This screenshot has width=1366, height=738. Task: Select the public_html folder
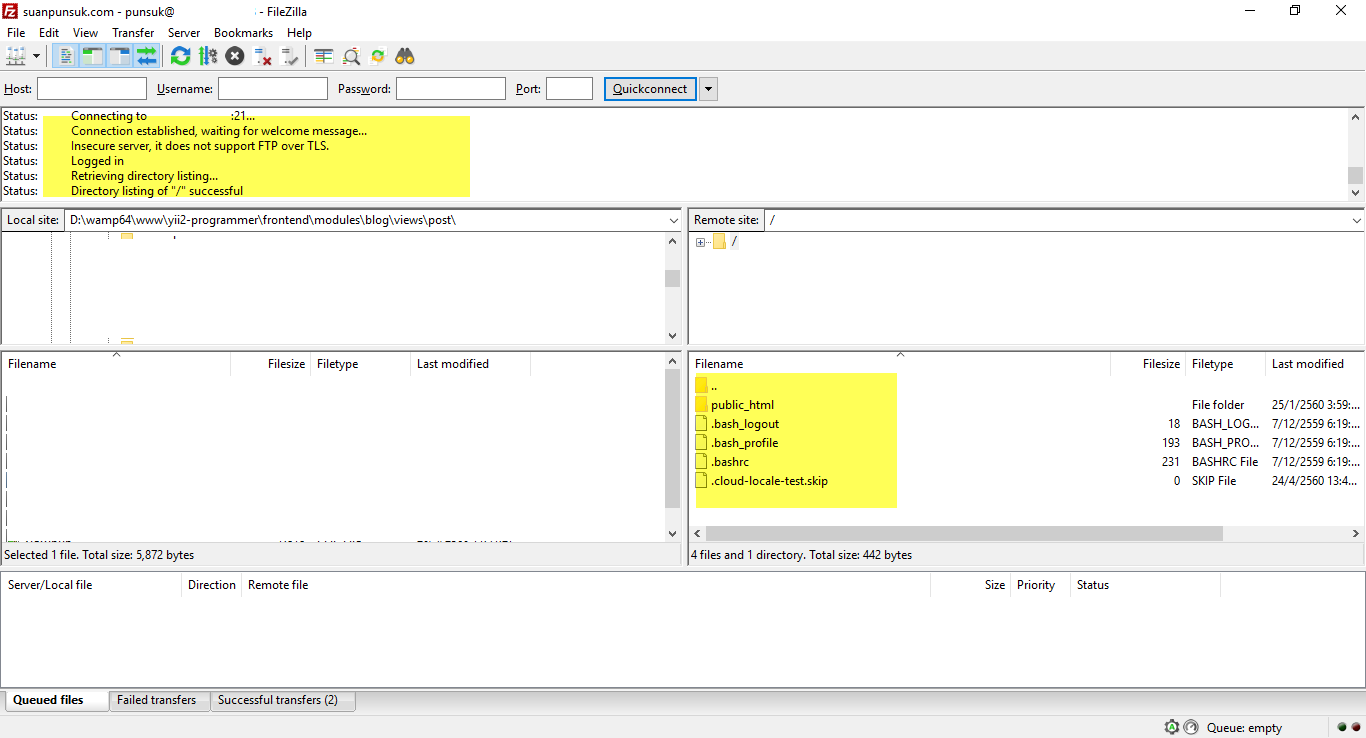pos(742,405)
